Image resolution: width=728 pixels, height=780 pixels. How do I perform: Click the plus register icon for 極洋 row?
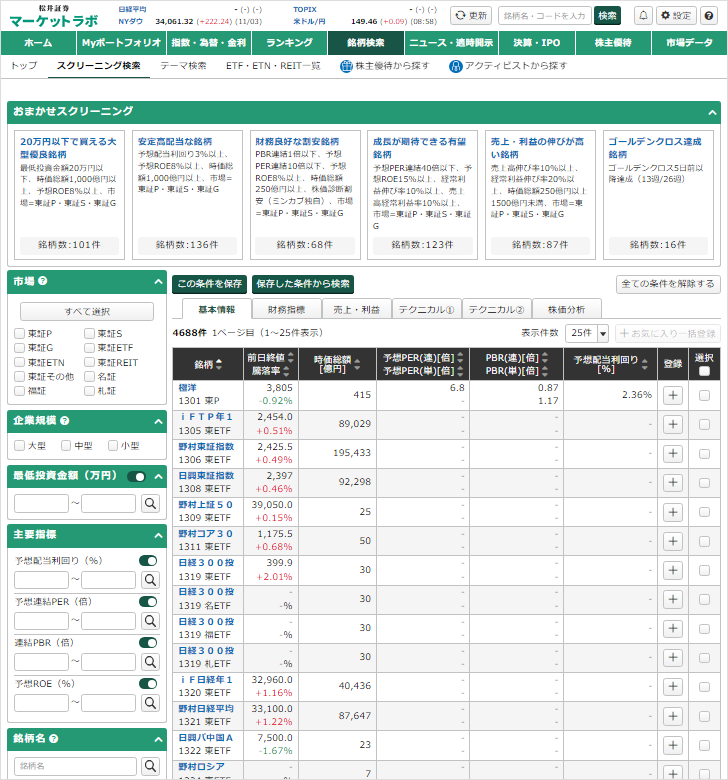tap(673, 395)
